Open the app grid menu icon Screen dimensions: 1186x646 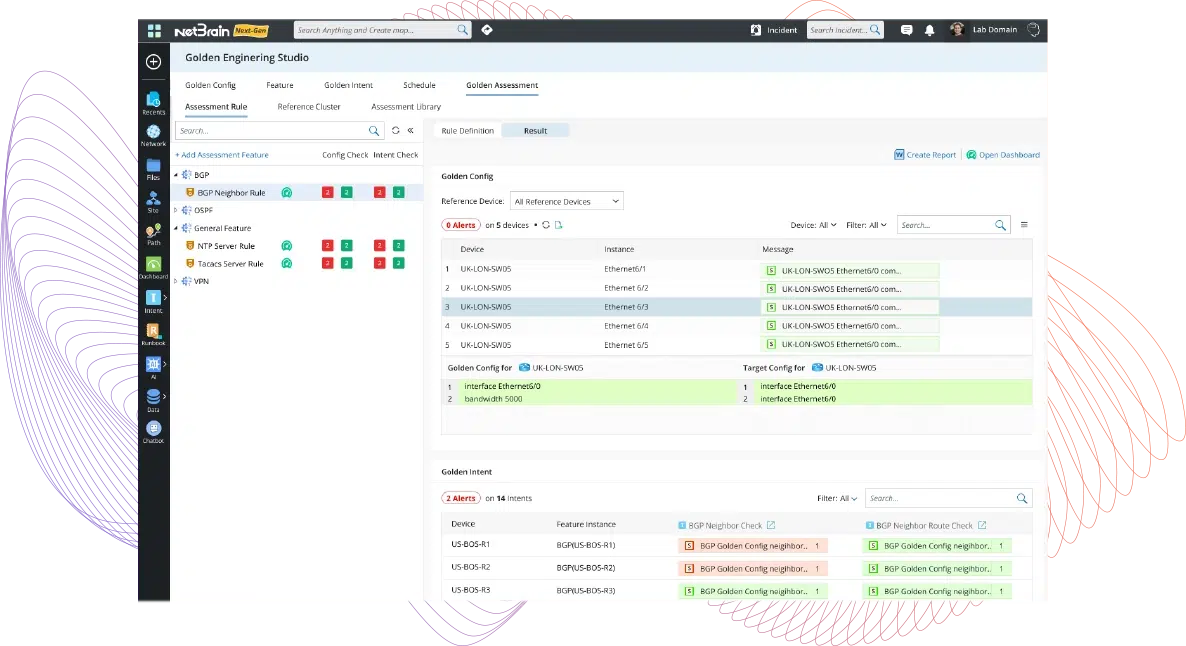click(x=154, y=30)
